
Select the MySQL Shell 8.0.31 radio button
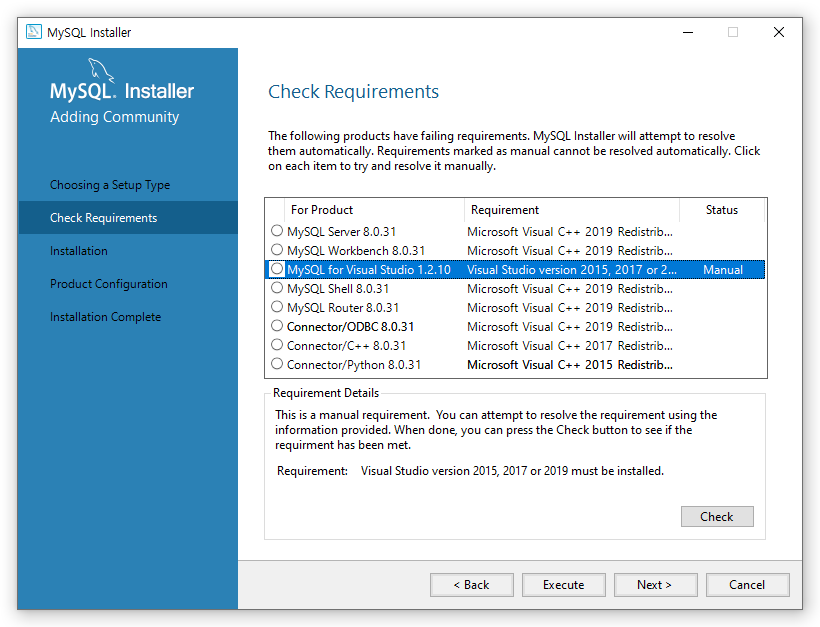point(277,288)
